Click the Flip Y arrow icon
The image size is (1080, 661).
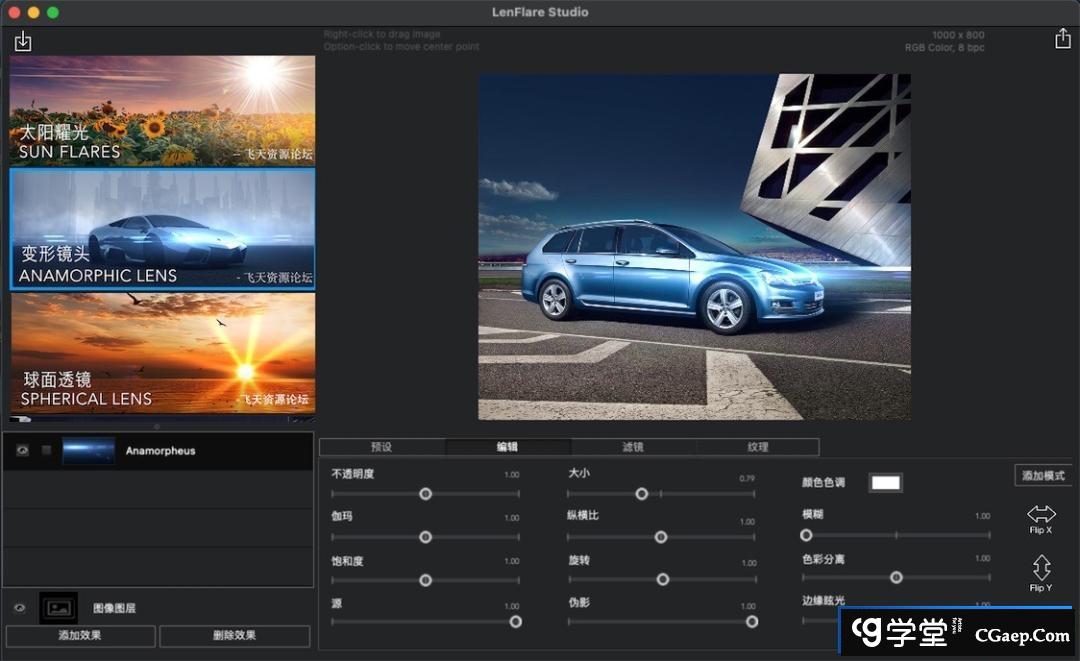point(1041,568)
